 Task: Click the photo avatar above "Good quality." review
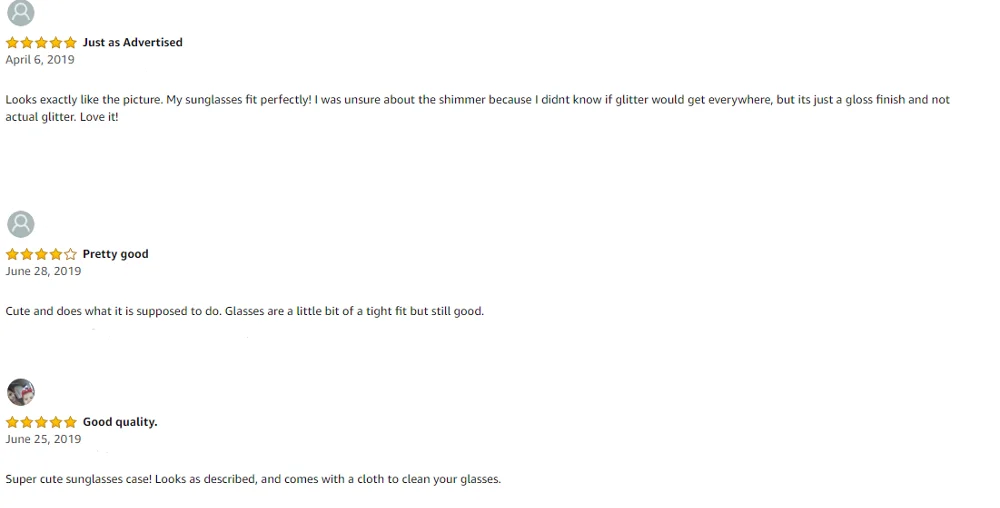[x=20, y=392]
